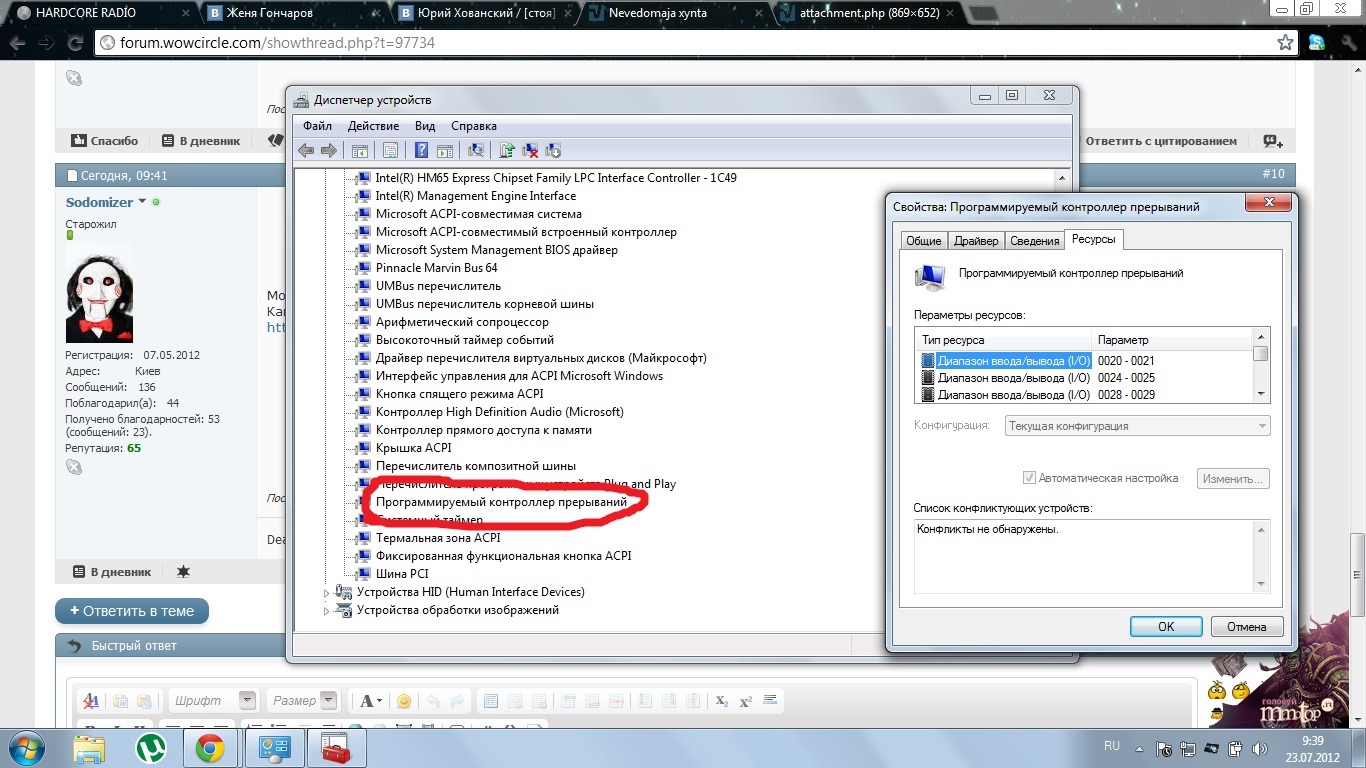The height and width of the screenshot is (768, 1366).
Task: Click the resource list scrollbar down arrow
Action: coord(1261,394)
